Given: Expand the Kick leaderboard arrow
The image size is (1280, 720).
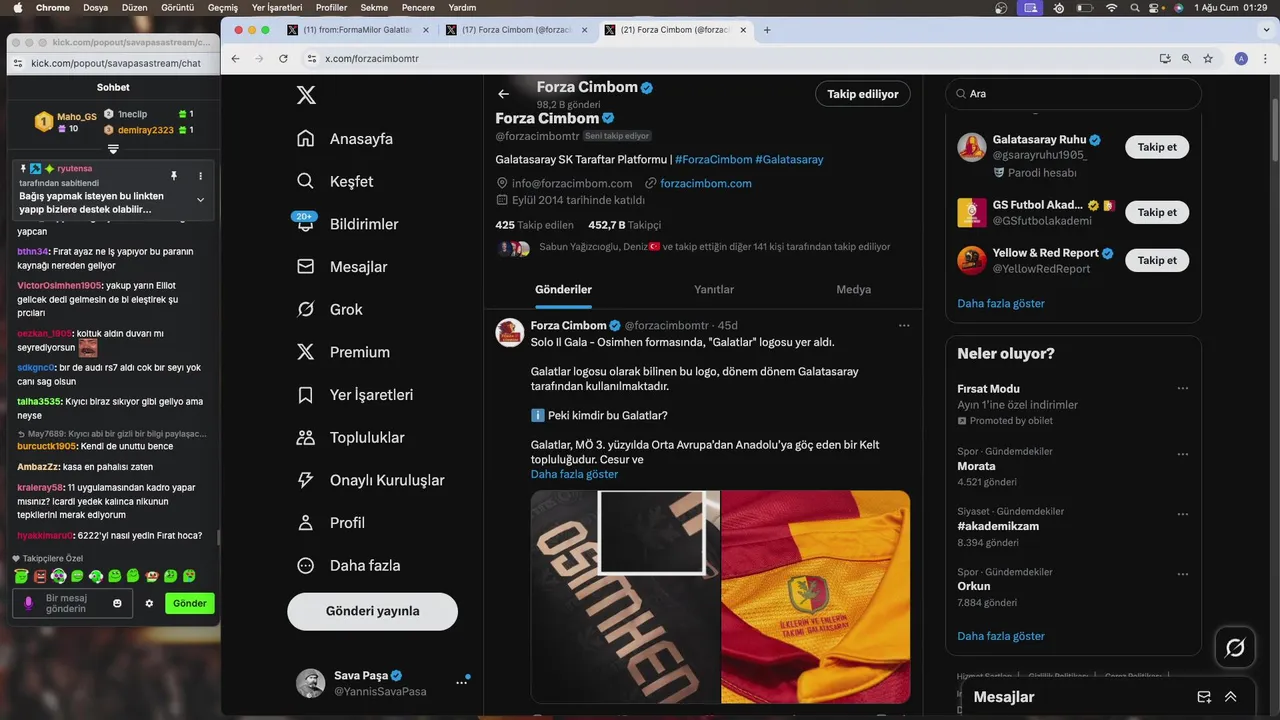Looking at the screenshot, I should click(113, 149).
